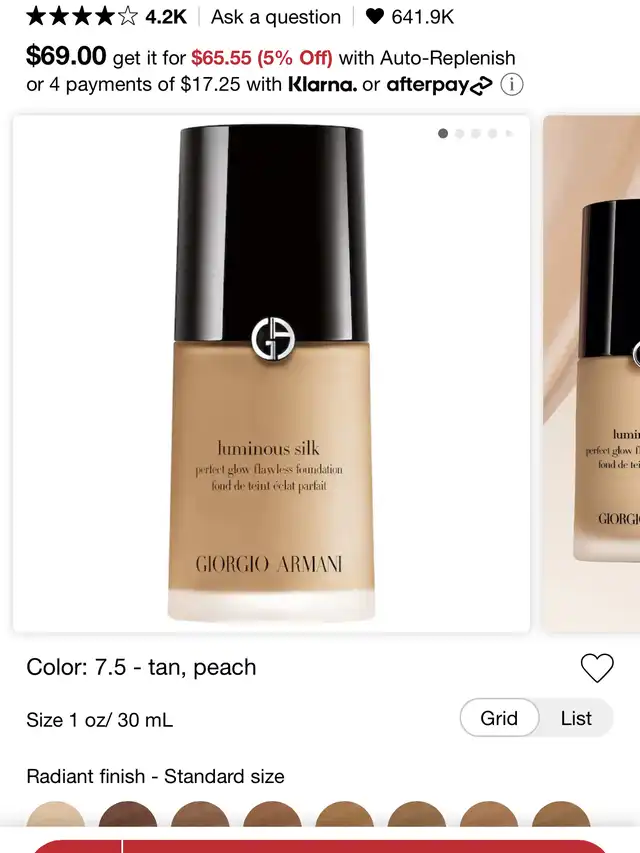
Task: Tap the heart outline to love this shade
Action: click(x=597, y=667)
